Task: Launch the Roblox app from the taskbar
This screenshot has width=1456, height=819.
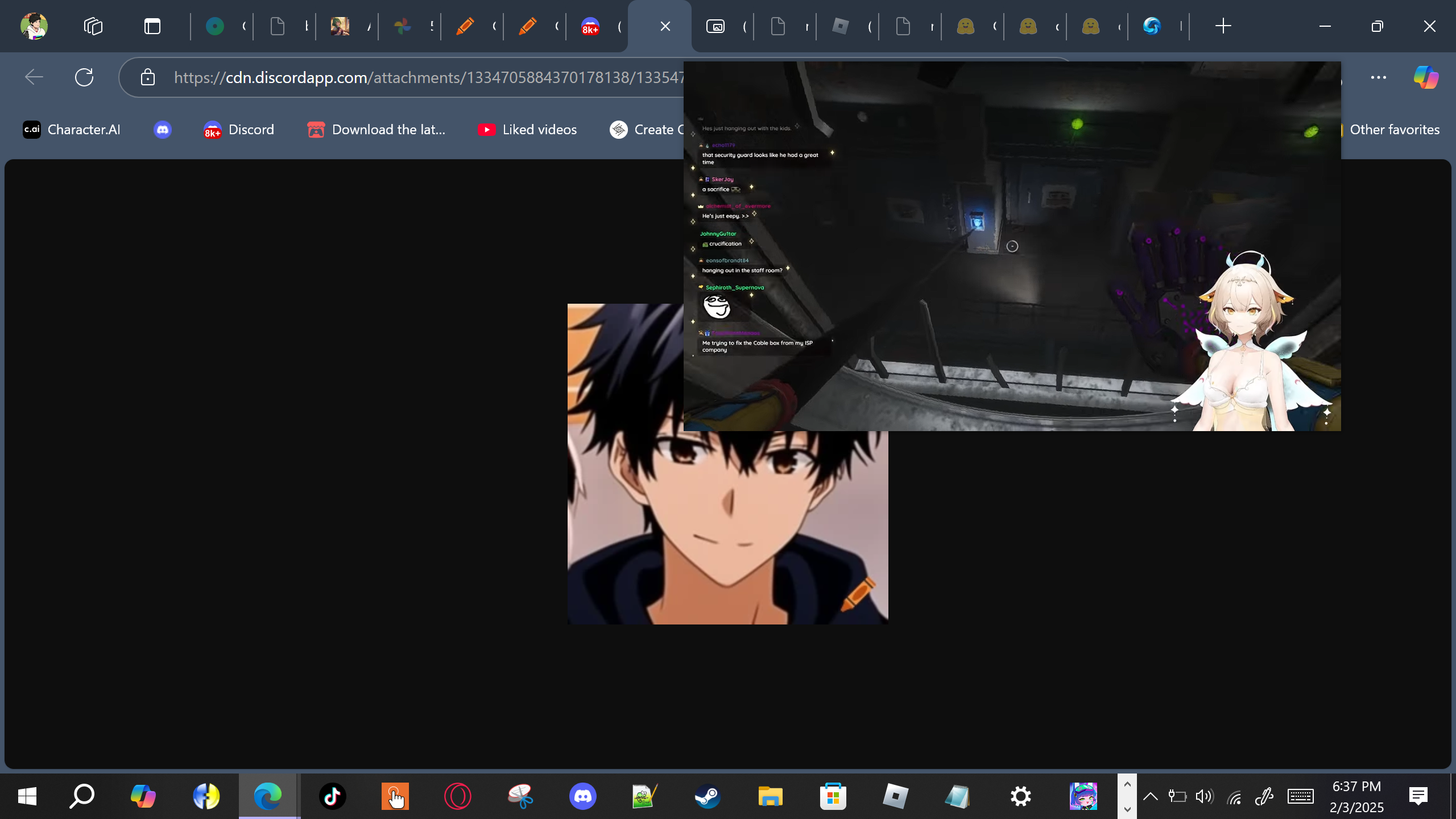Action: (x=895, y=796)
